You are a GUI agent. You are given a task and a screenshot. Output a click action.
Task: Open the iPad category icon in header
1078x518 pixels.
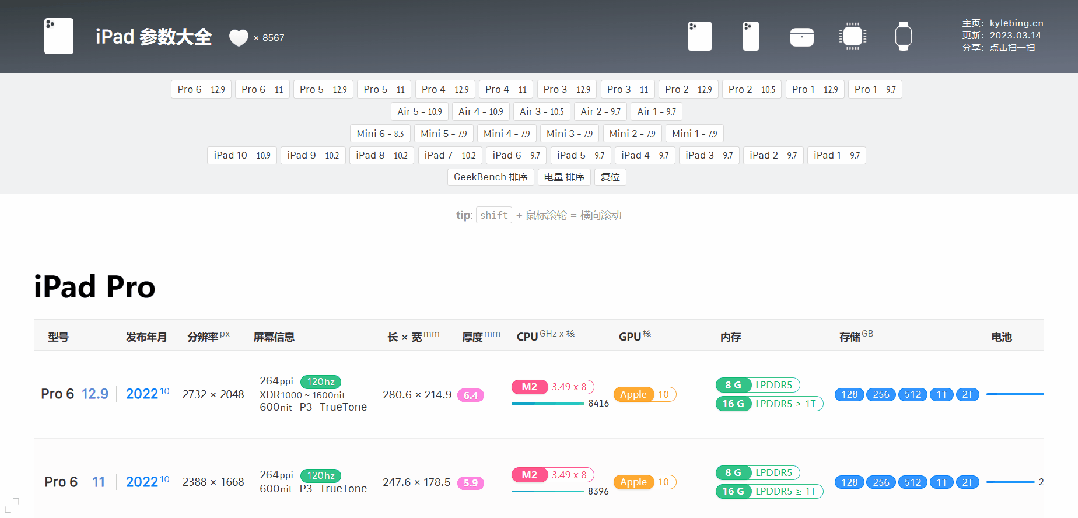pos(700,36)
